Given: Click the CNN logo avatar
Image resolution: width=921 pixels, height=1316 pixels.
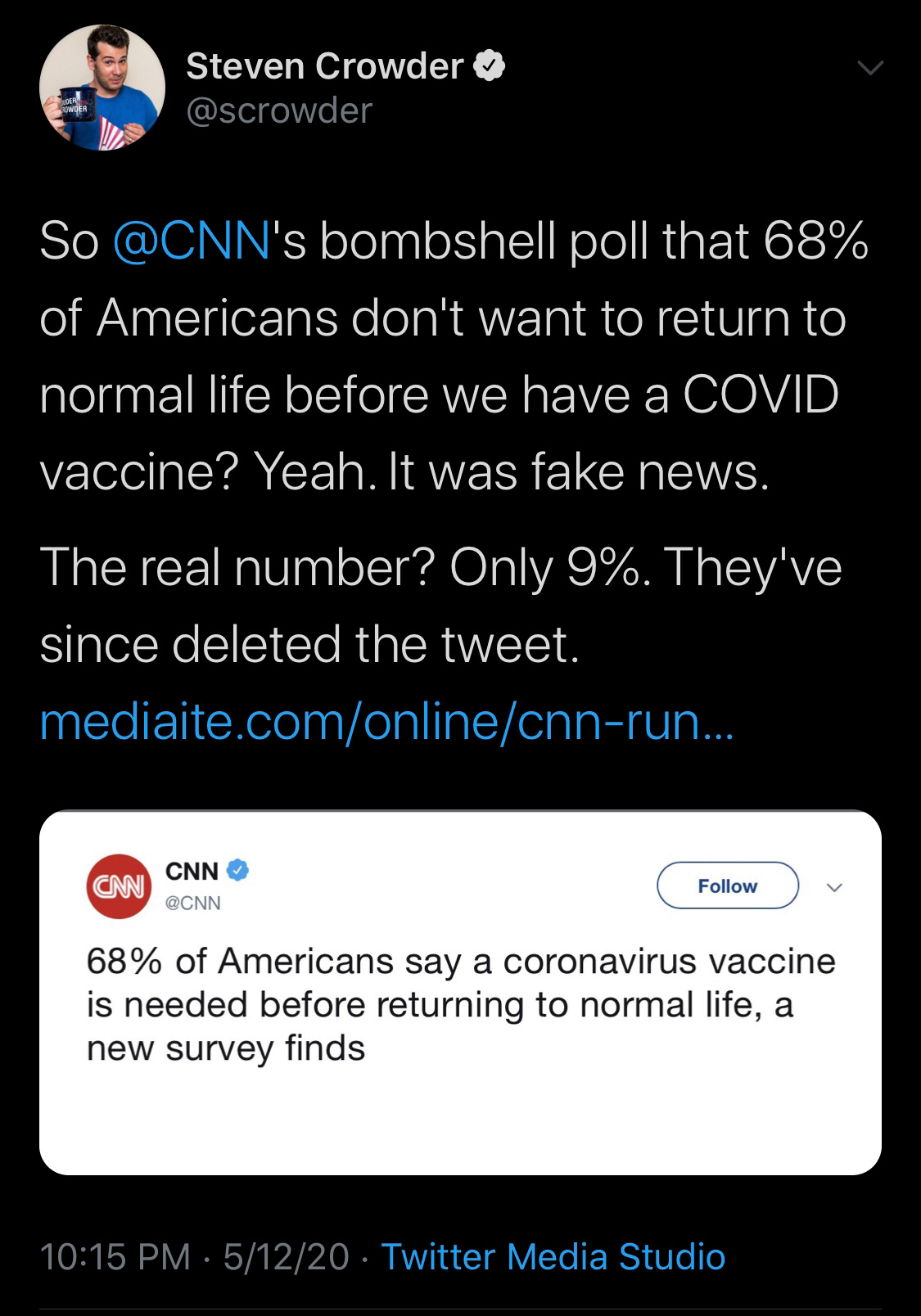Looking at the screenshot, I should click(x=119, y=886).
